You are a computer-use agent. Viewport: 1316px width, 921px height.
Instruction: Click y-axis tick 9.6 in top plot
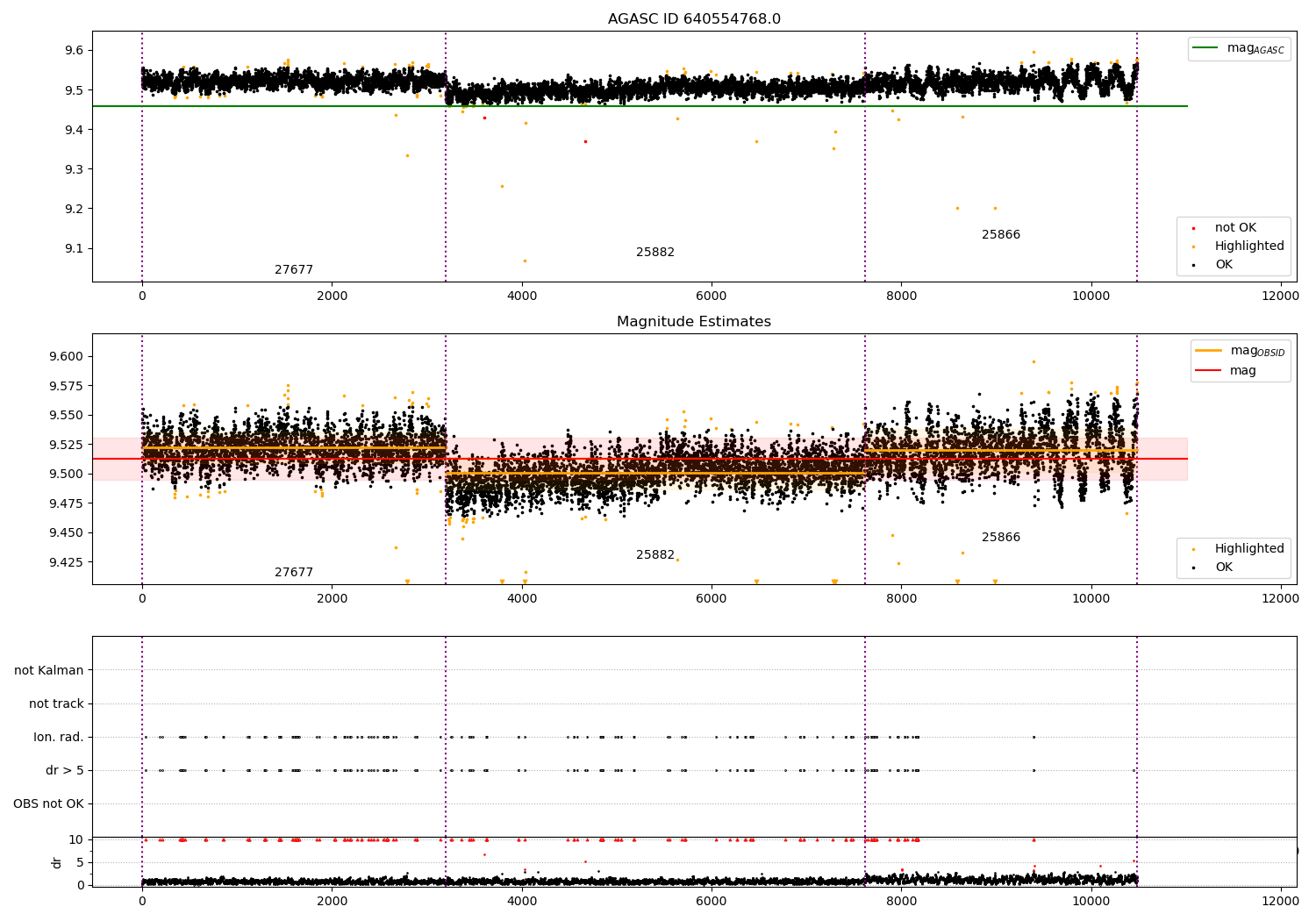coord(75,51)
